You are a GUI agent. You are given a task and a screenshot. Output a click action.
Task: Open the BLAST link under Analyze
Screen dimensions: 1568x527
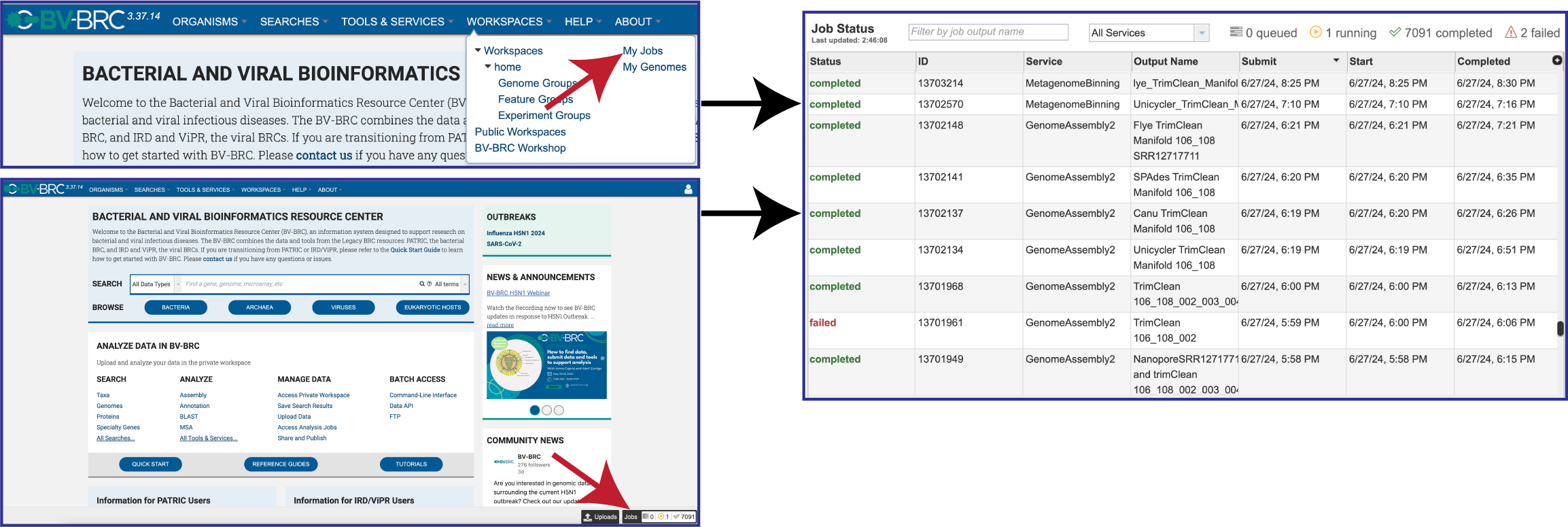pyautogui.click(x=189, y=417)
